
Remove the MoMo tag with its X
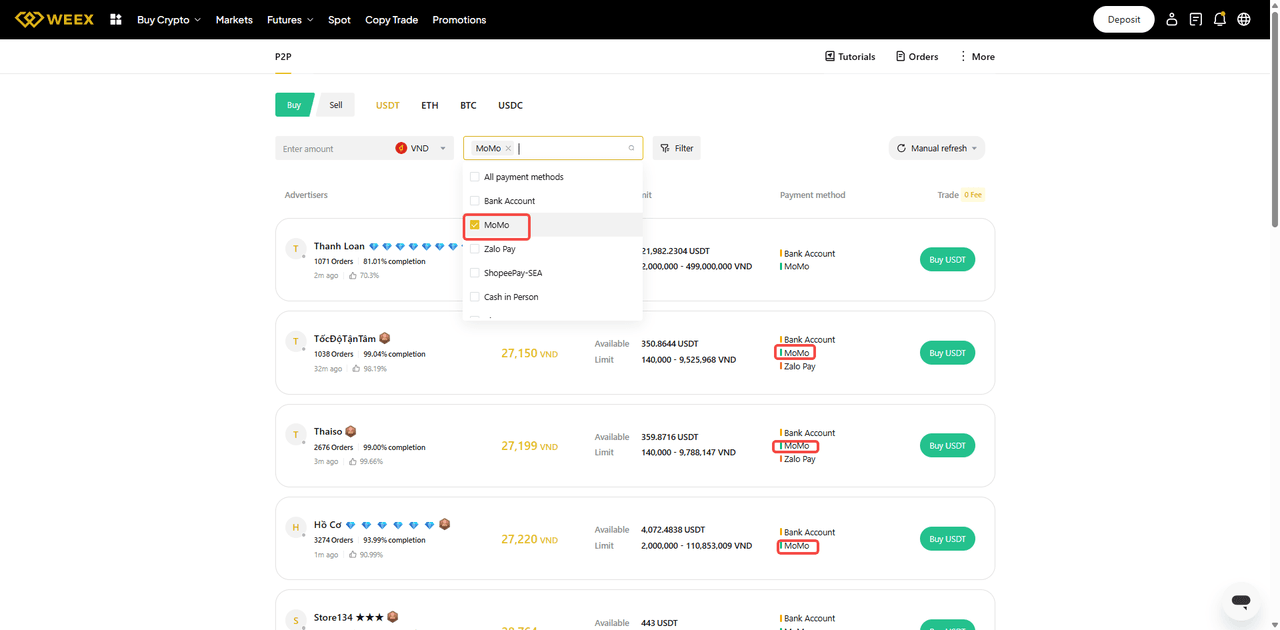pos(508,148)
